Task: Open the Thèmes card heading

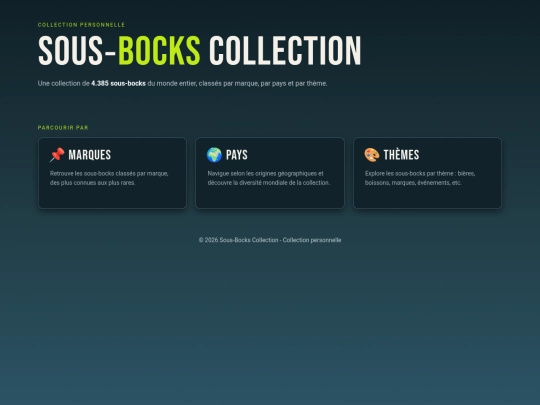Action: pyautogui.click(x=401, y=155)
